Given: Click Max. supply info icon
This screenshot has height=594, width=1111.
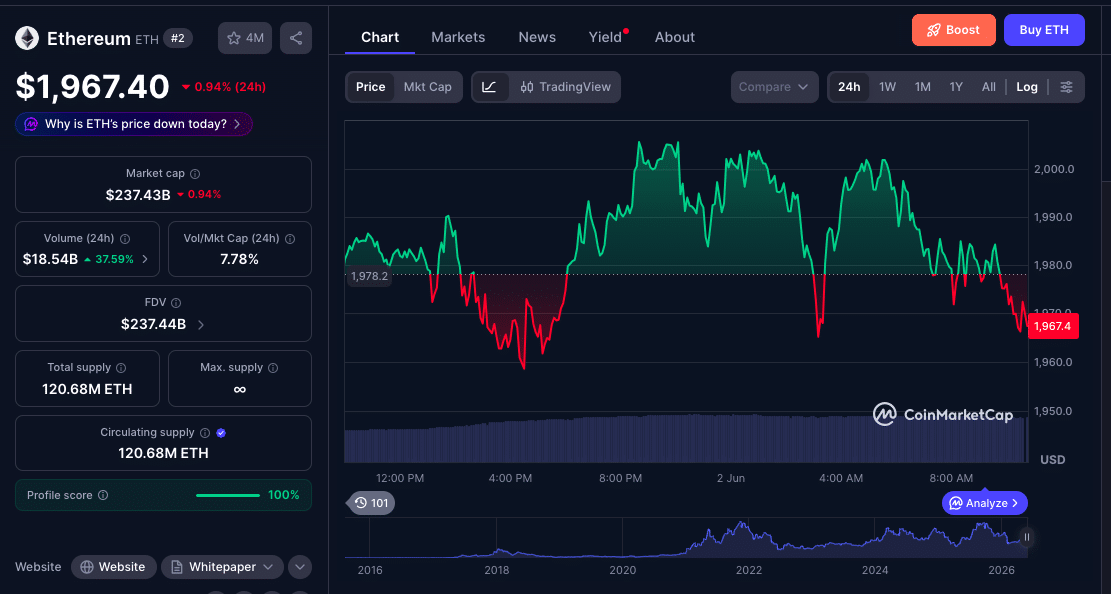Looking at the screenshot, I should tap(273, 368).
